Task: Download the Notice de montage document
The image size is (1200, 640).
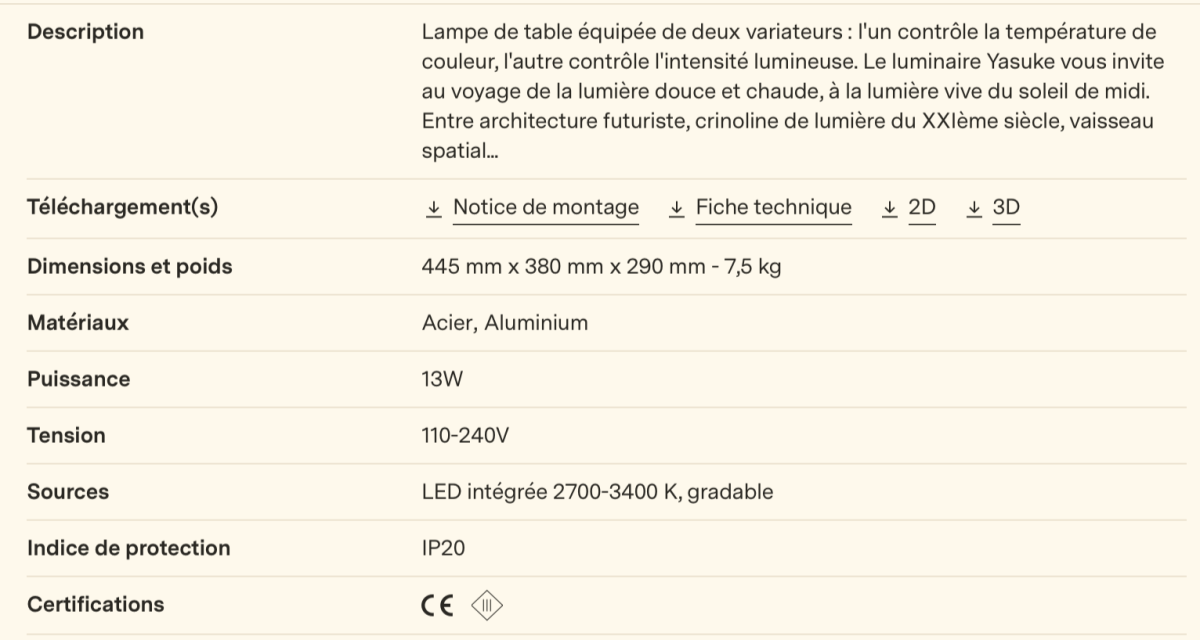Action: (546, 207)
